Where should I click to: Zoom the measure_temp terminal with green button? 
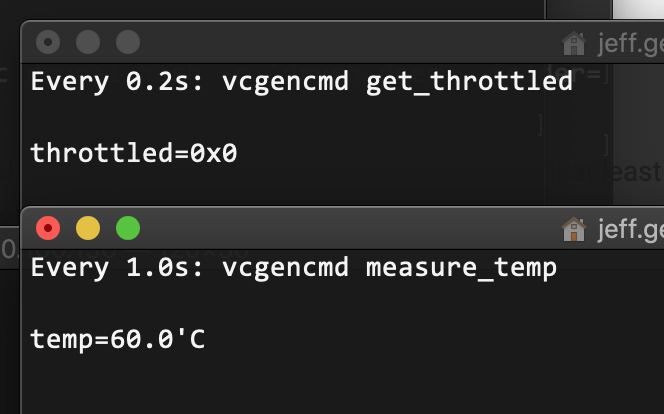click(128, 228)
